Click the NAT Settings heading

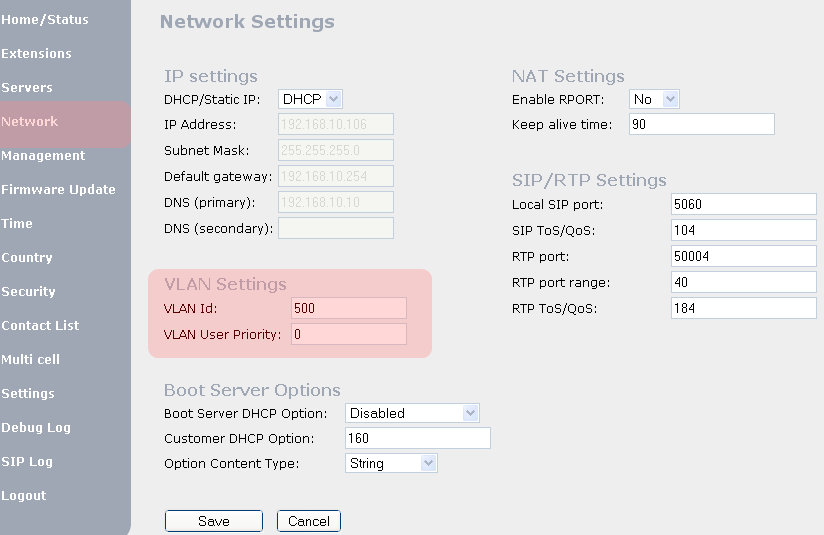(x=568, y=76)
